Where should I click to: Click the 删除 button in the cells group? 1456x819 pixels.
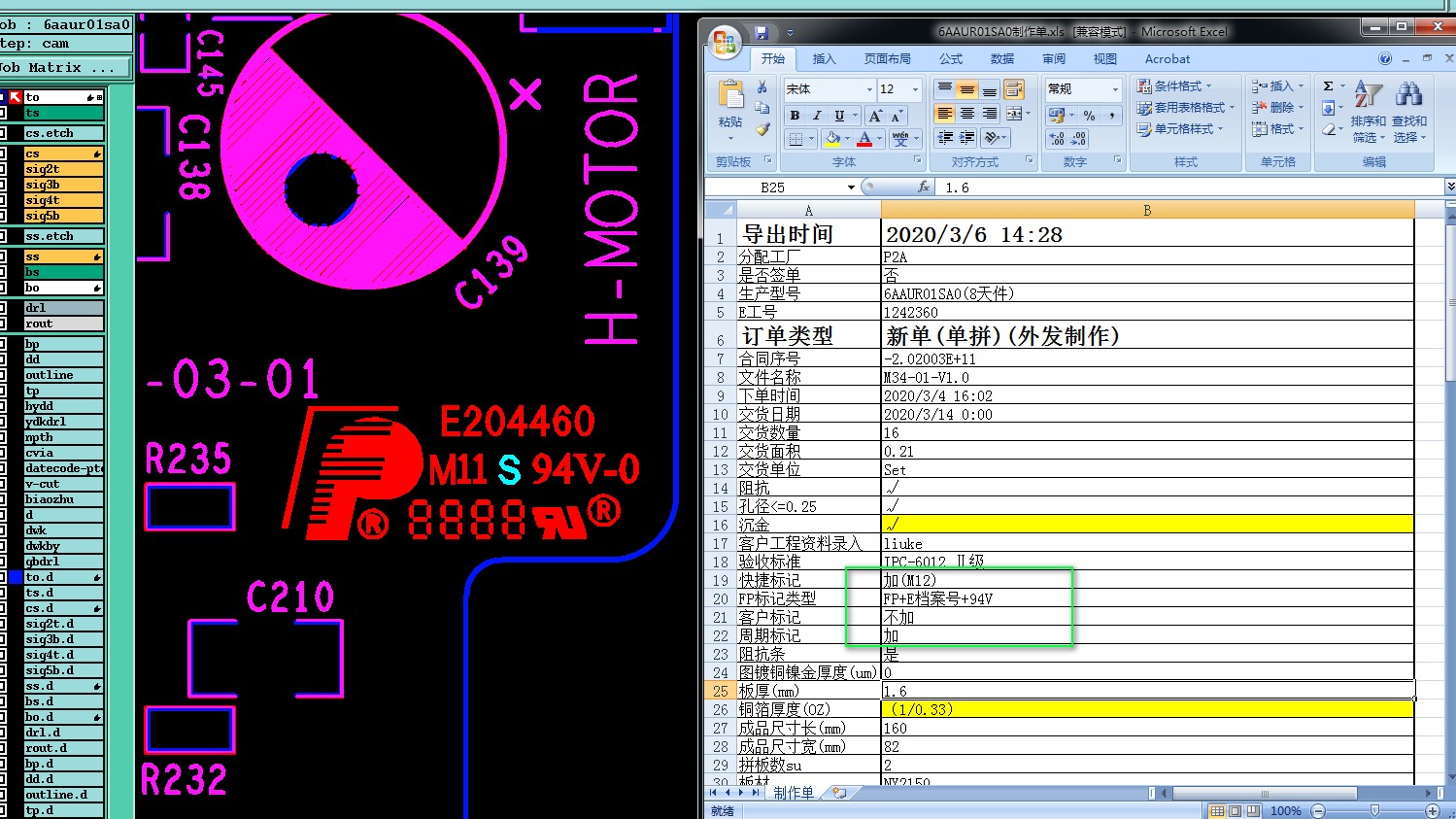(1278, 108)
